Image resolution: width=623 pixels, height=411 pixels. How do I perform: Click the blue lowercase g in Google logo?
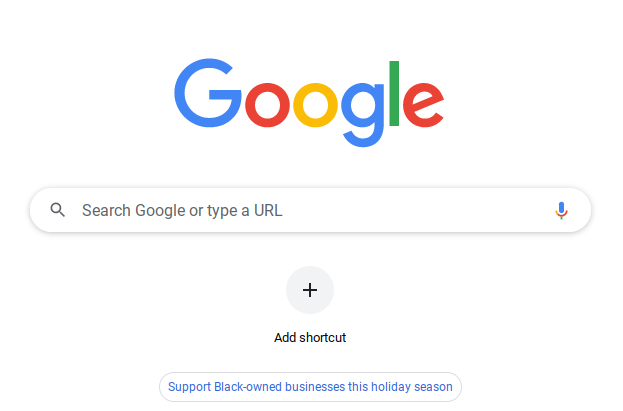(363, 115)
